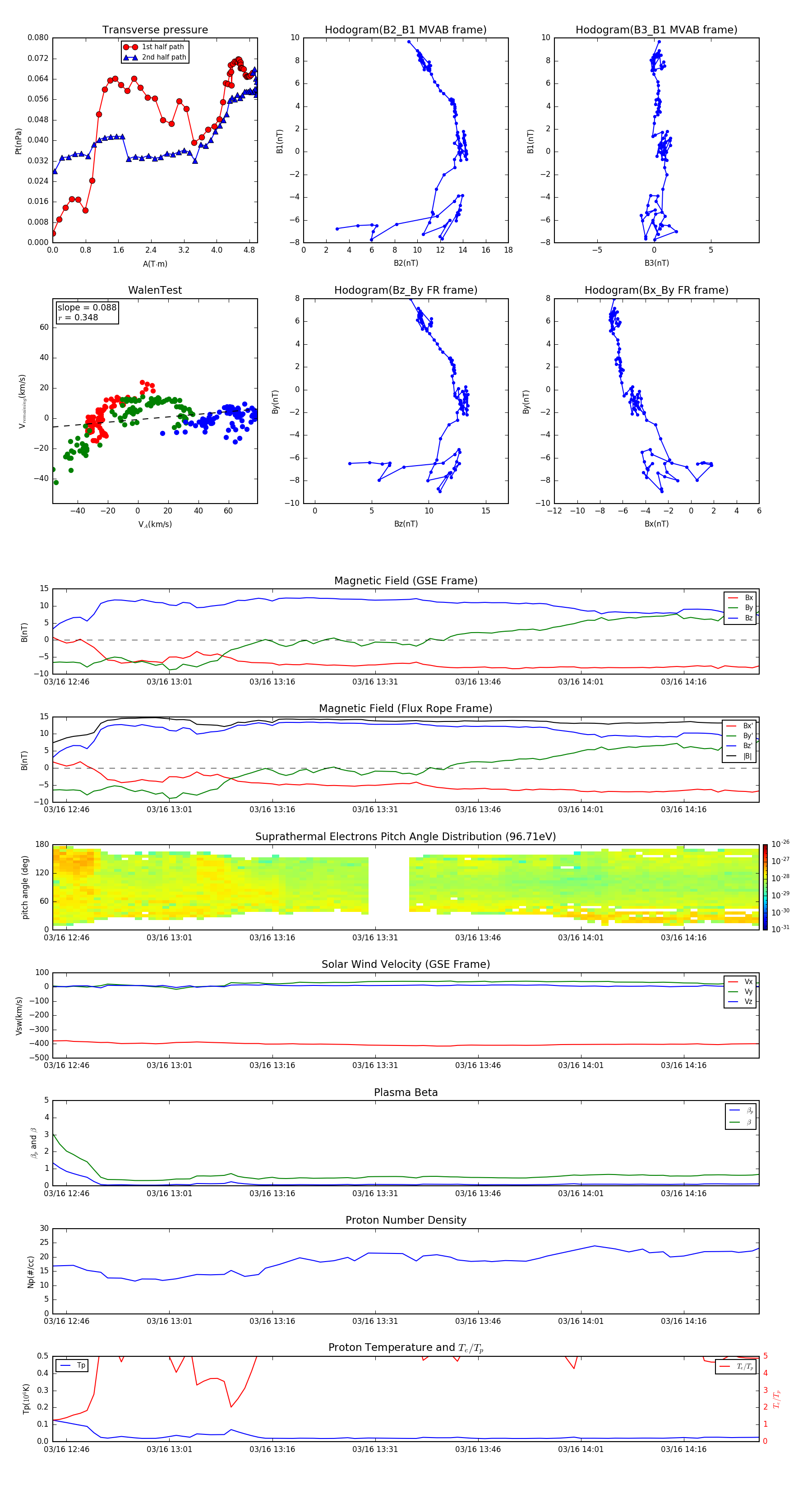Screen dimensions: 812x1489
Task: Click the red 'Te/Tp' legend entry
Action: (736, 1366)
